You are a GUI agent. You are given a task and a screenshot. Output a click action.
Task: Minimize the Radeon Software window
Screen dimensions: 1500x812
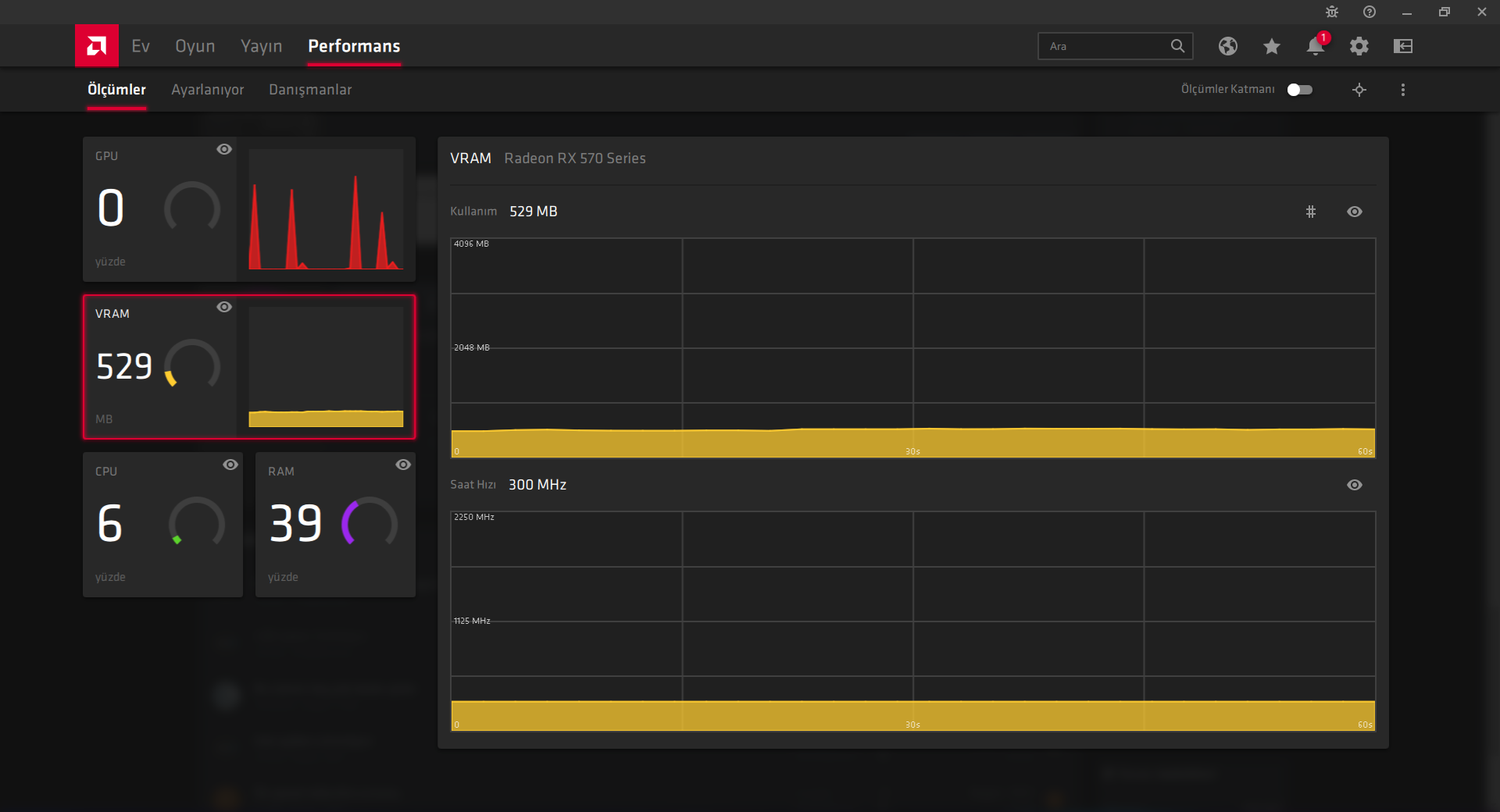click(1407, 12)
